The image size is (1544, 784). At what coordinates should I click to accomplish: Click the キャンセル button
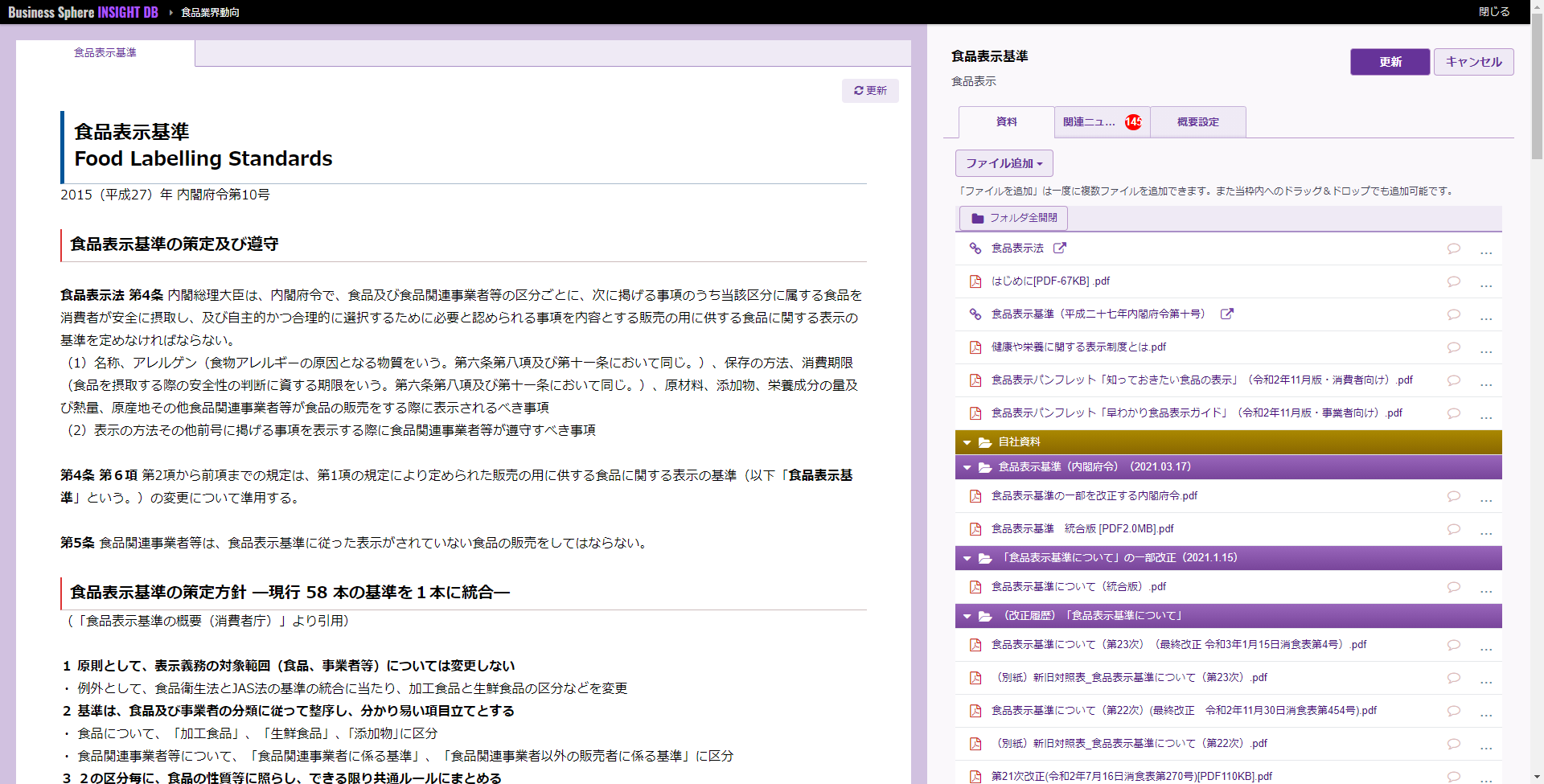[x=1473, y=62]
